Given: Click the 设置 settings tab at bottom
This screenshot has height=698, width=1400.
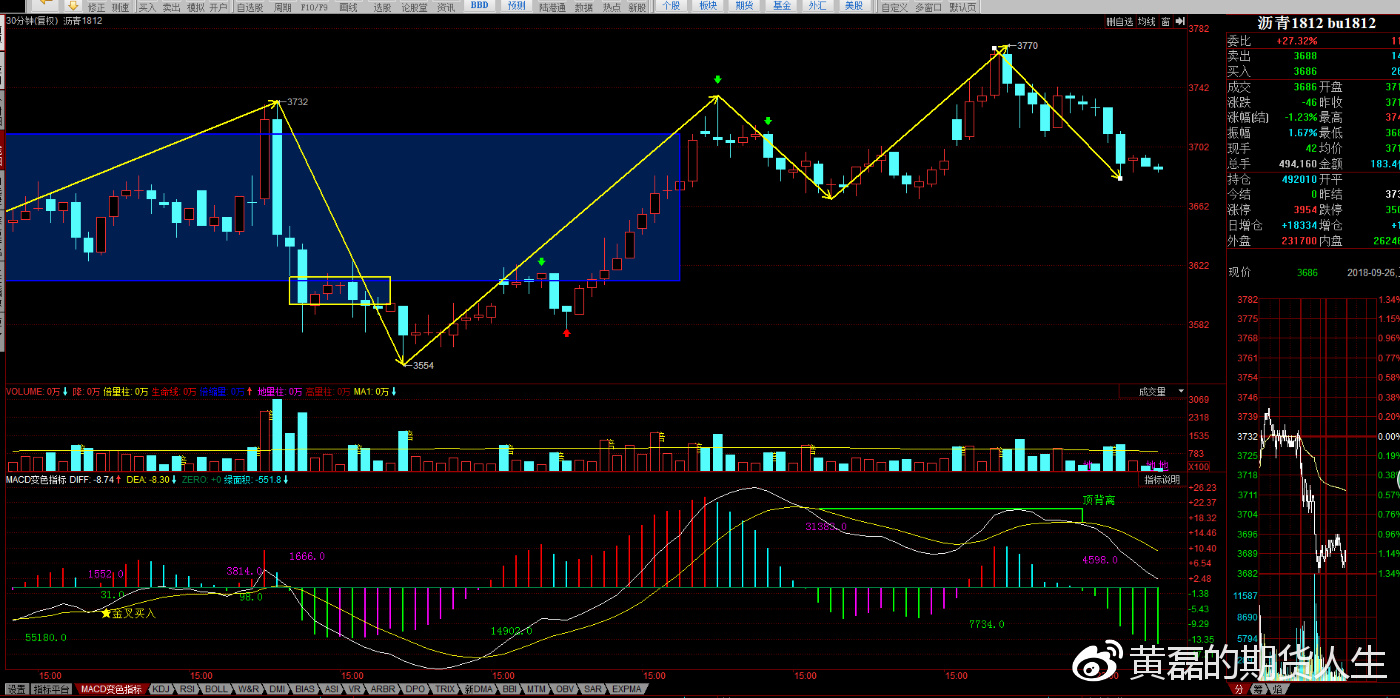Looking at the screenshot, I should [15, 689].
